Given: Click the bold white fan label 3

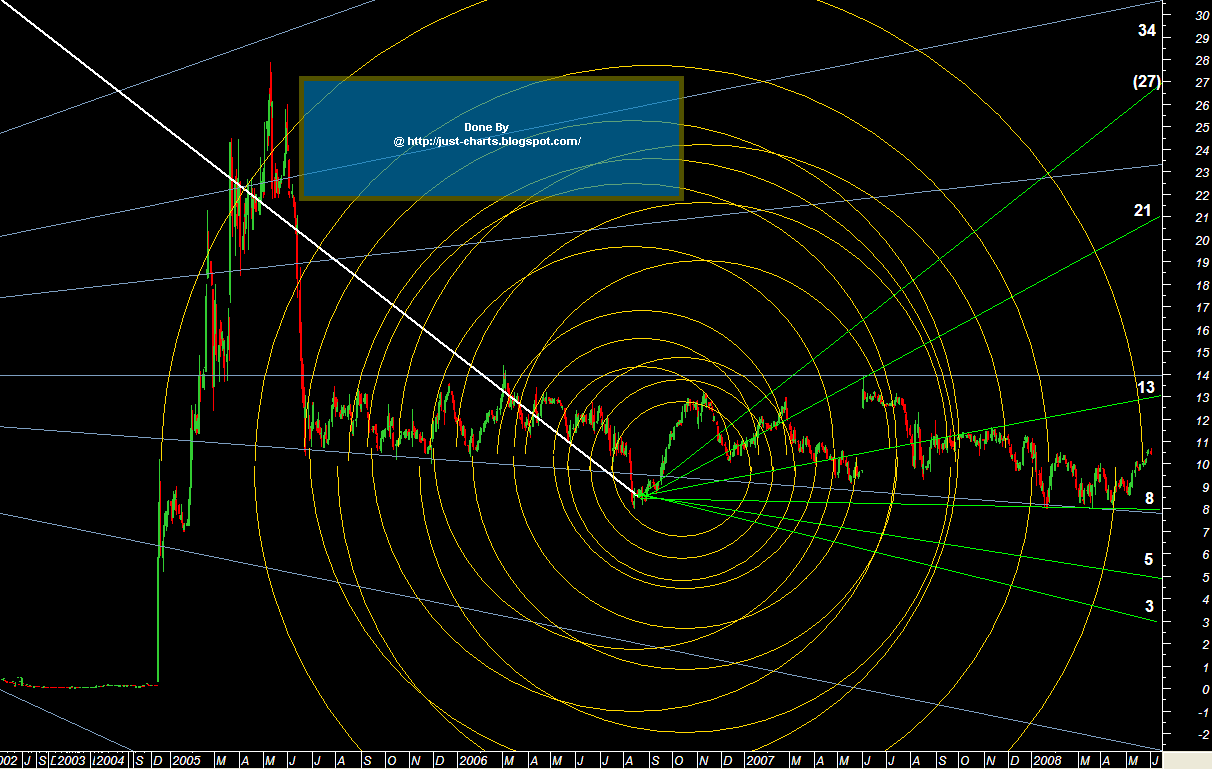Looking at the screenshot, I should pyautogui.click(x=1150, y=606).
